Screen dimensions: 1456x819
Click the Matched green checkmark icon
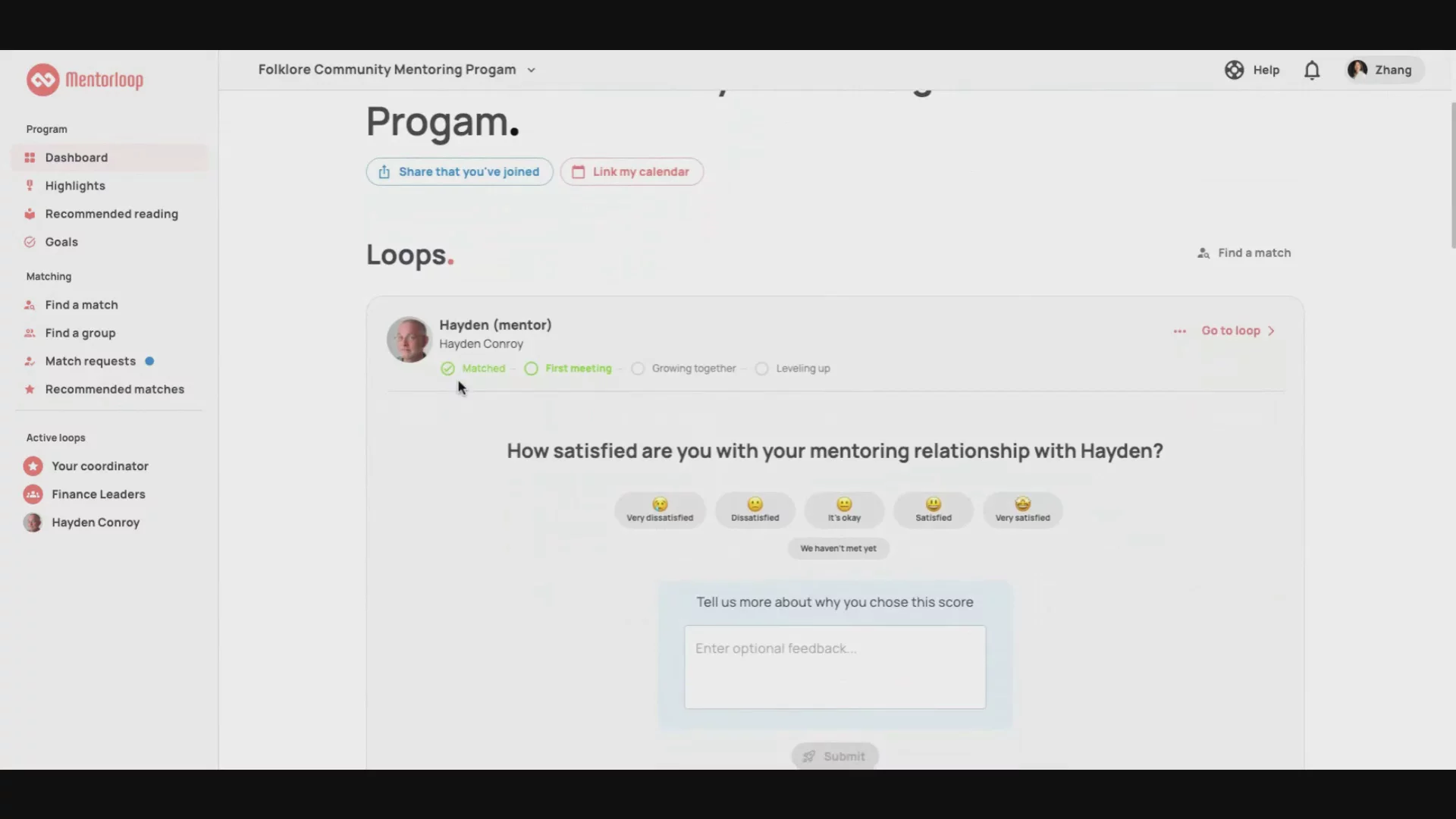[x=447, y=369]
